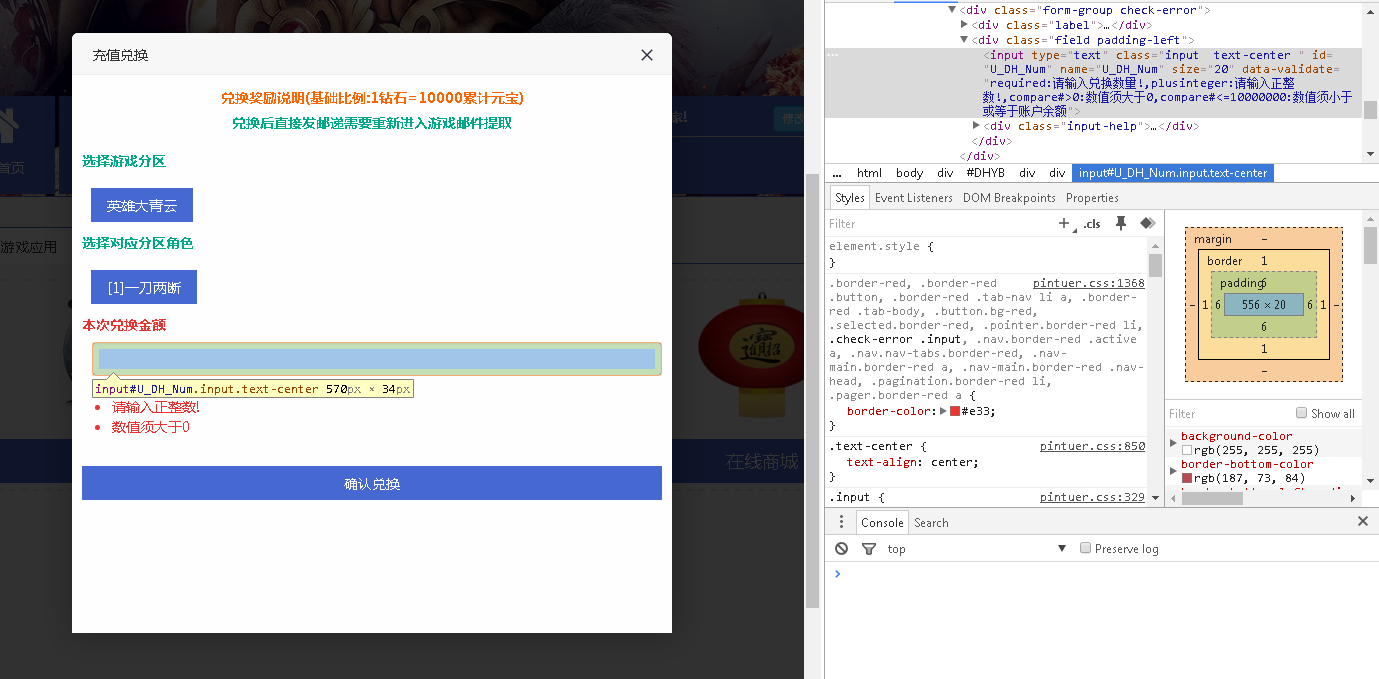Viewport: 1379px width, 679px height.
Task: Click the 本次兑换金额 input field
Action: click(x=377, y=359)
